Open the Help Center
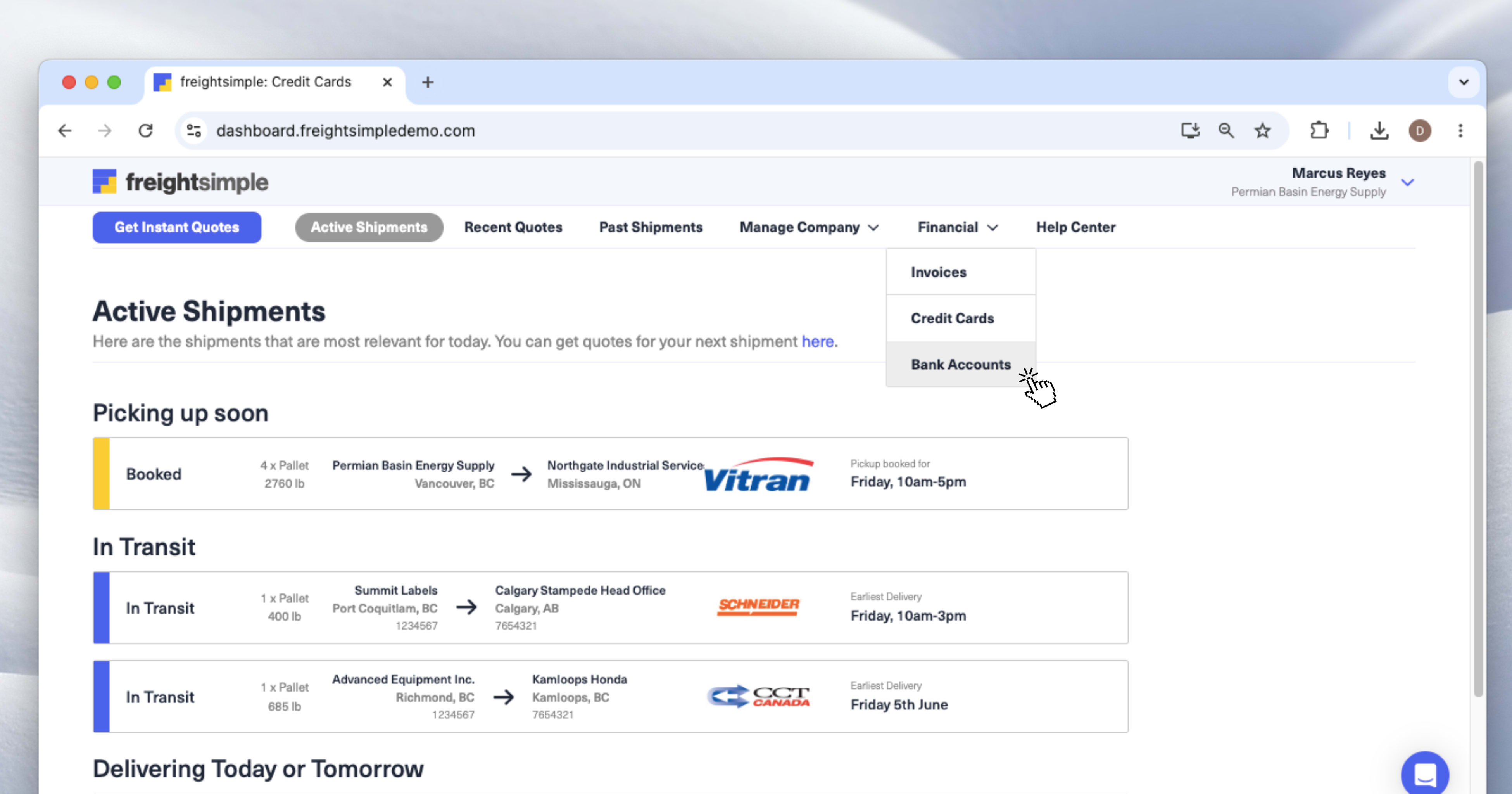The image size is (1512, 794). [1075, 227]
